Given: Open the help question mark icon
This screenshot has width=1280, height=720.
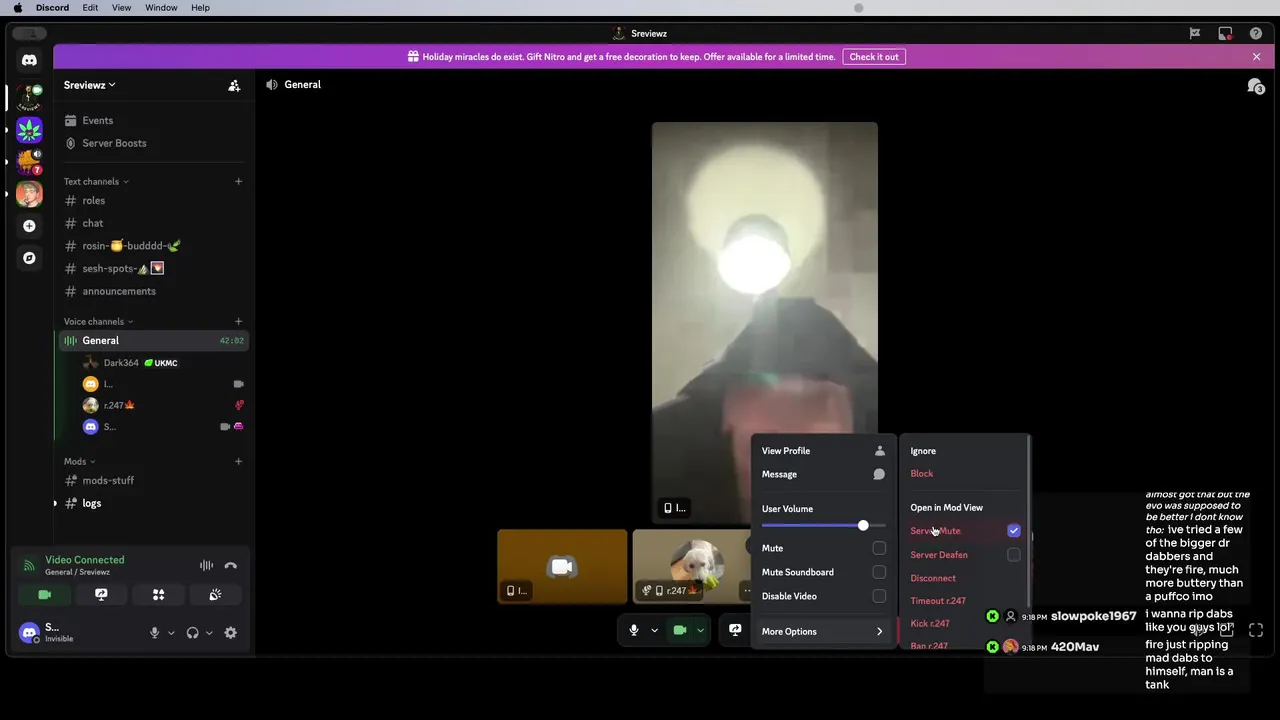Looking at the screenshot, I should 1256,33.
